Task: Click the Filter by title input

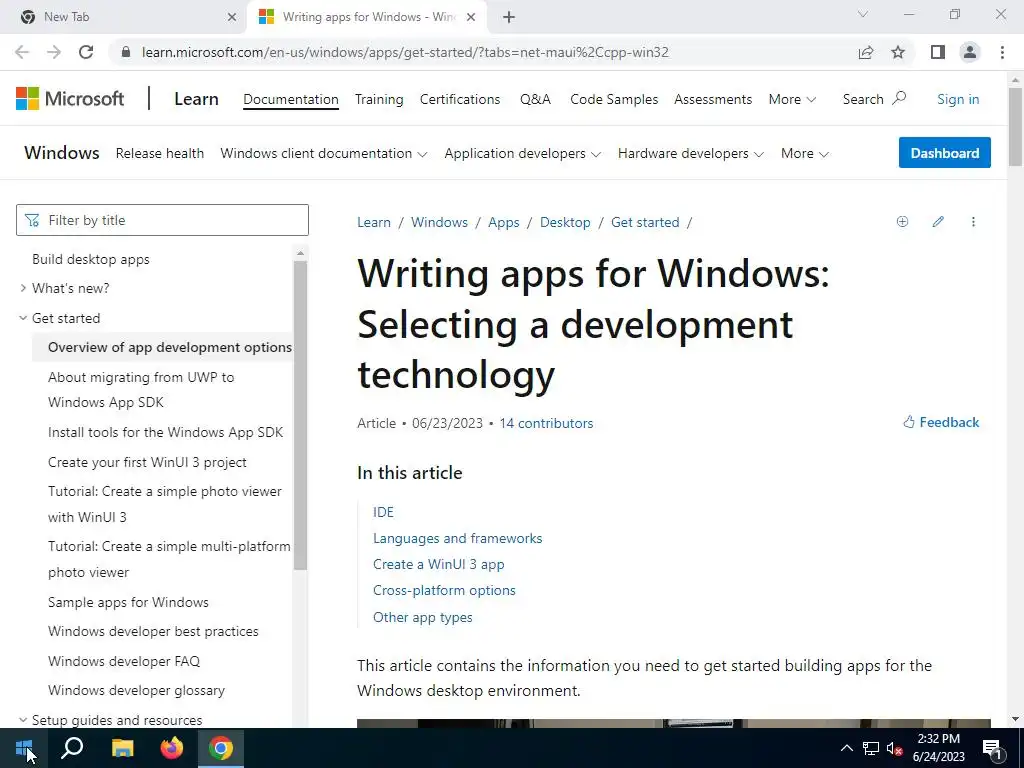Action: coord(162,220)
